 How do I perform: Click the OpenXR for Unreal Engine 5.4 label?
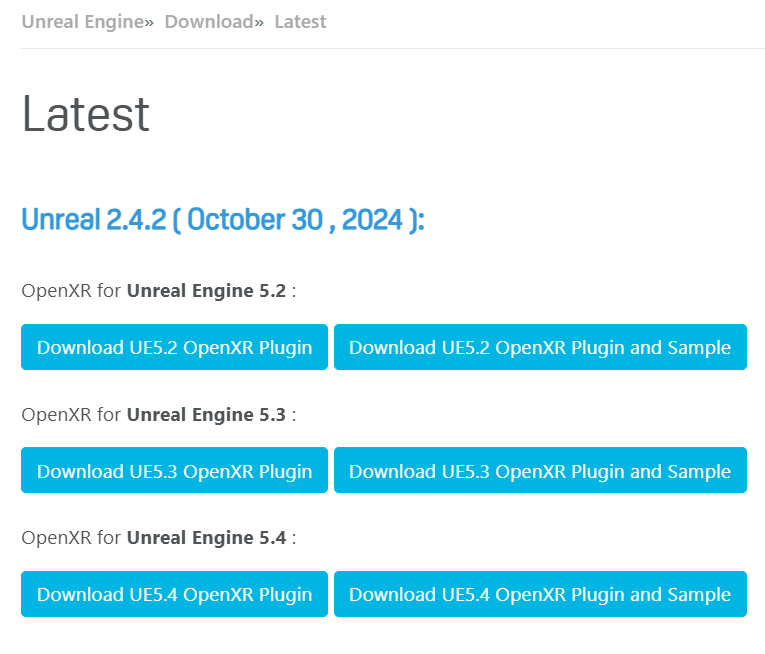(x=159, y=538)
